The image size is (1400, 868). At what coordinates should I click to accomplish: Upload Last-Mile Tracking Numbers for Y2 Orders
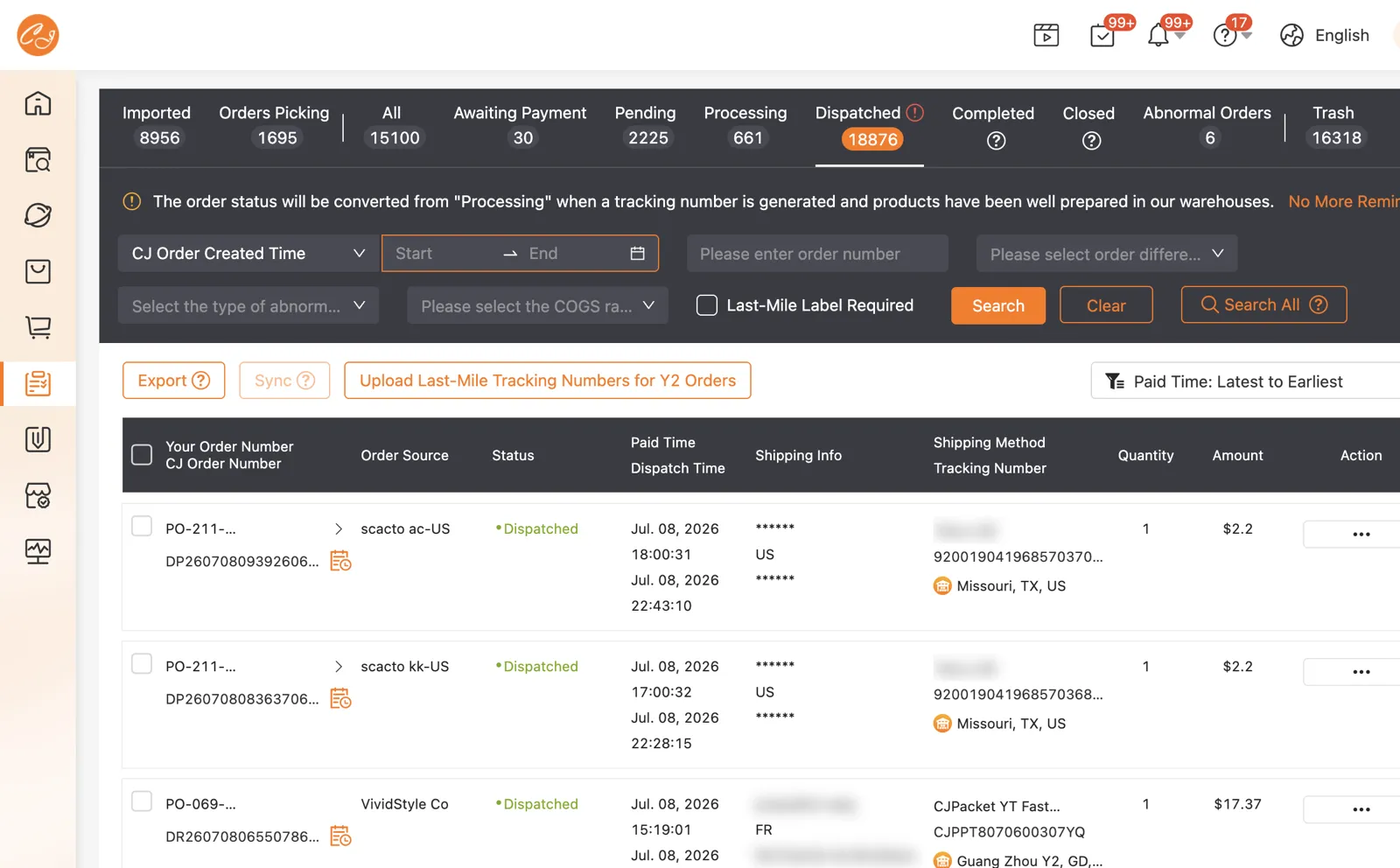pyautogui.click(x=548, y=381)
